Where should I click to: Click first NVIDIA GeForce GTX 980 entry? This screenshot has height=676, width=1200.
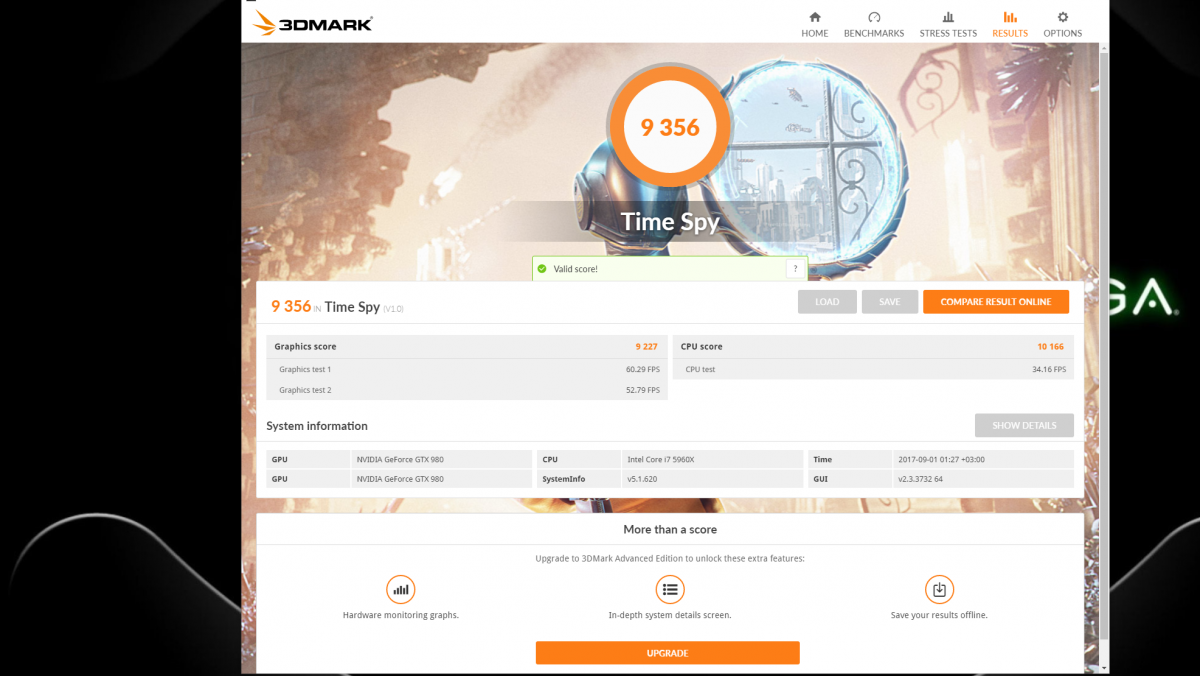pyautogui.click(x=400, y=460)
